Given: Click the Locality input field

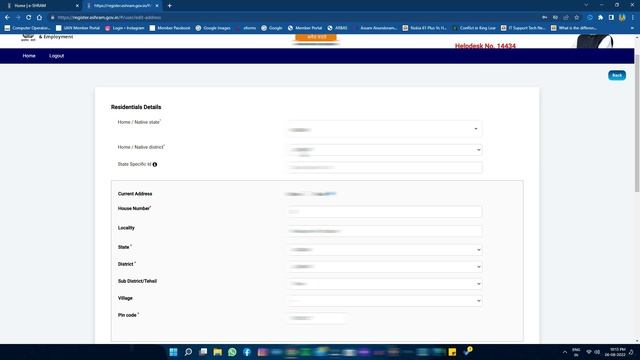Looking at the screenshot, I should point(385,231).
